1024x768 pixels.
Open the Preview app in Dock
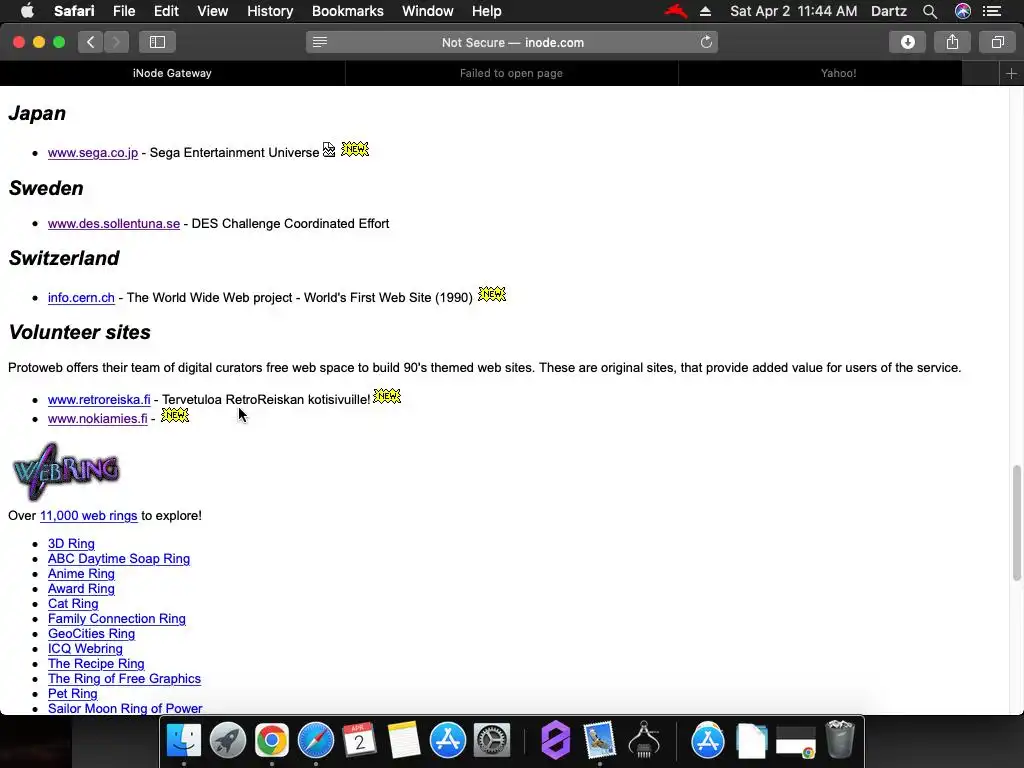[x=600, y=741]
